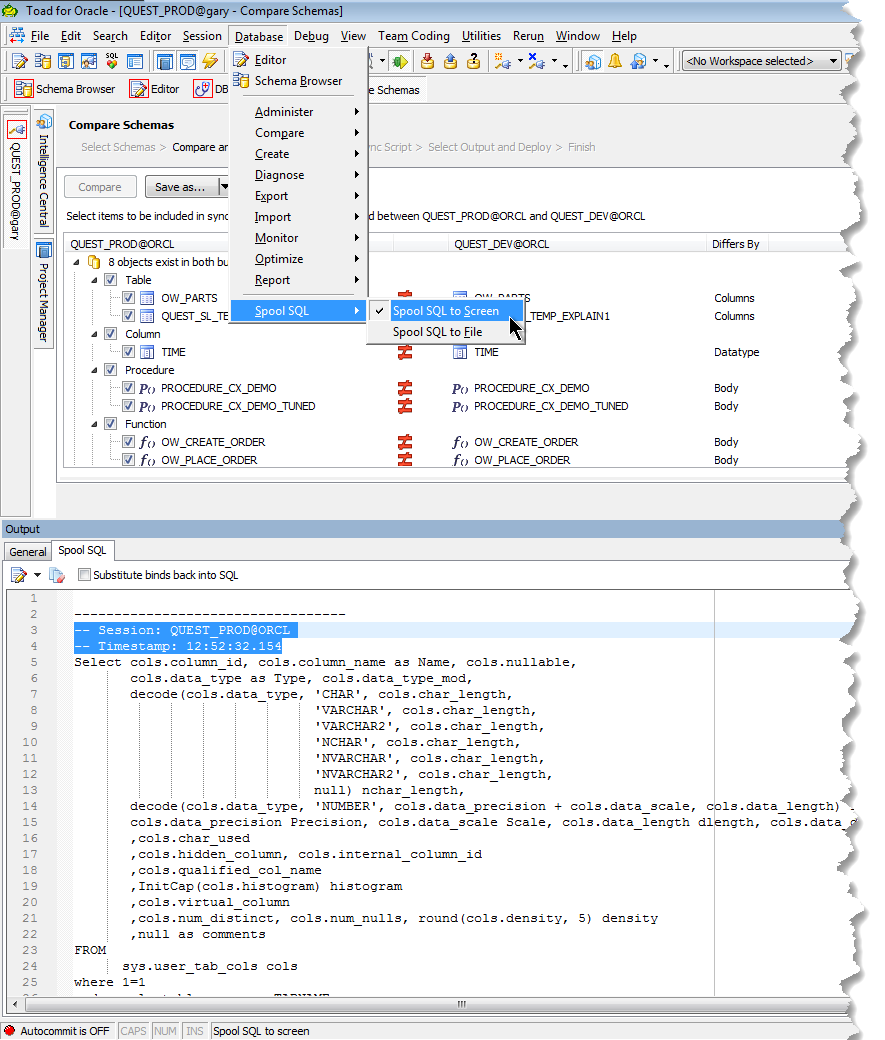Screen dimensions: 885x1040
Task: Switch to the General output tab
Action: pyautogui.click(x=28, y=552)
